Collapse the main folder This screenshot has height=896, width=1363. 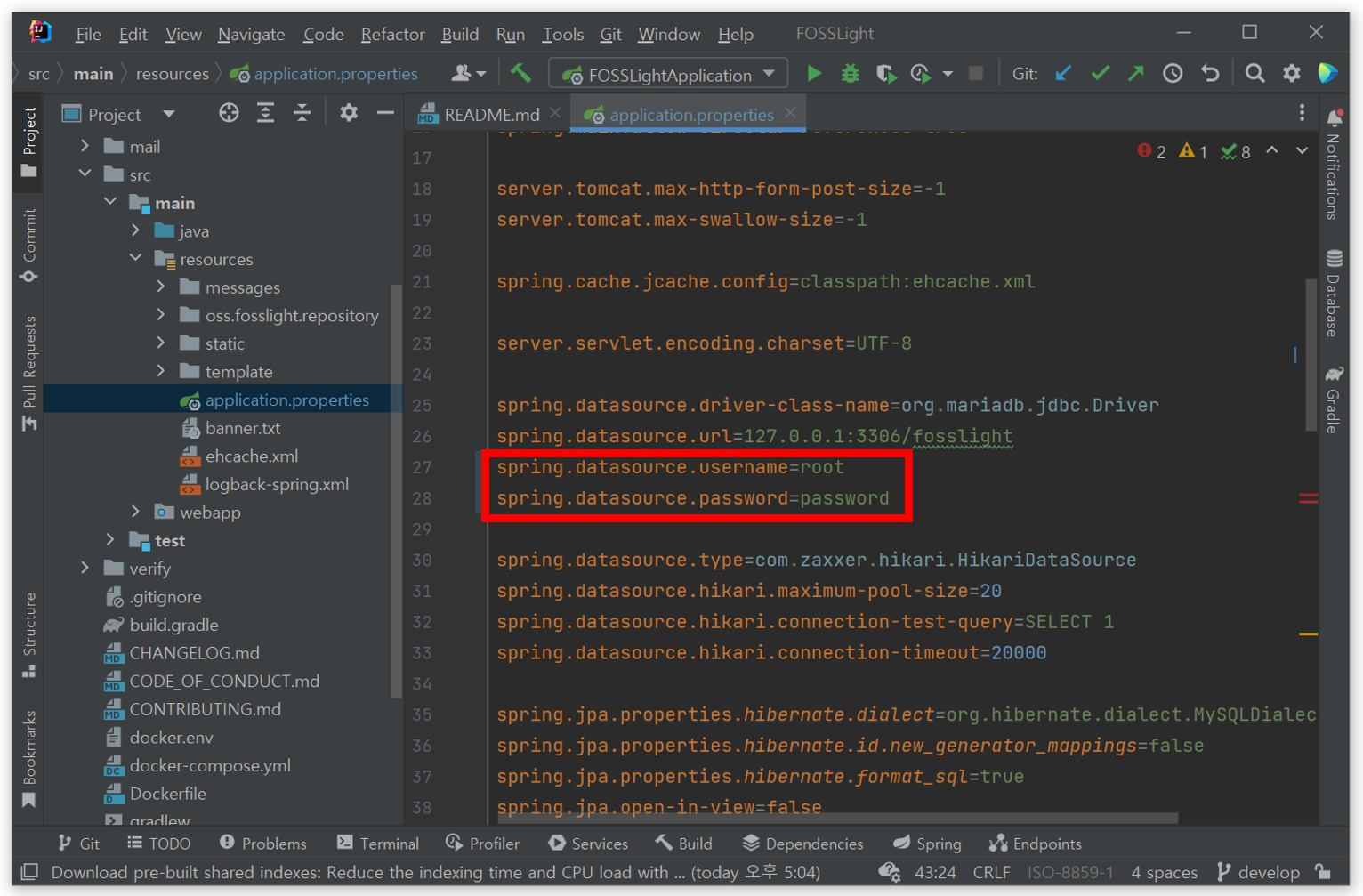[110, 203]
